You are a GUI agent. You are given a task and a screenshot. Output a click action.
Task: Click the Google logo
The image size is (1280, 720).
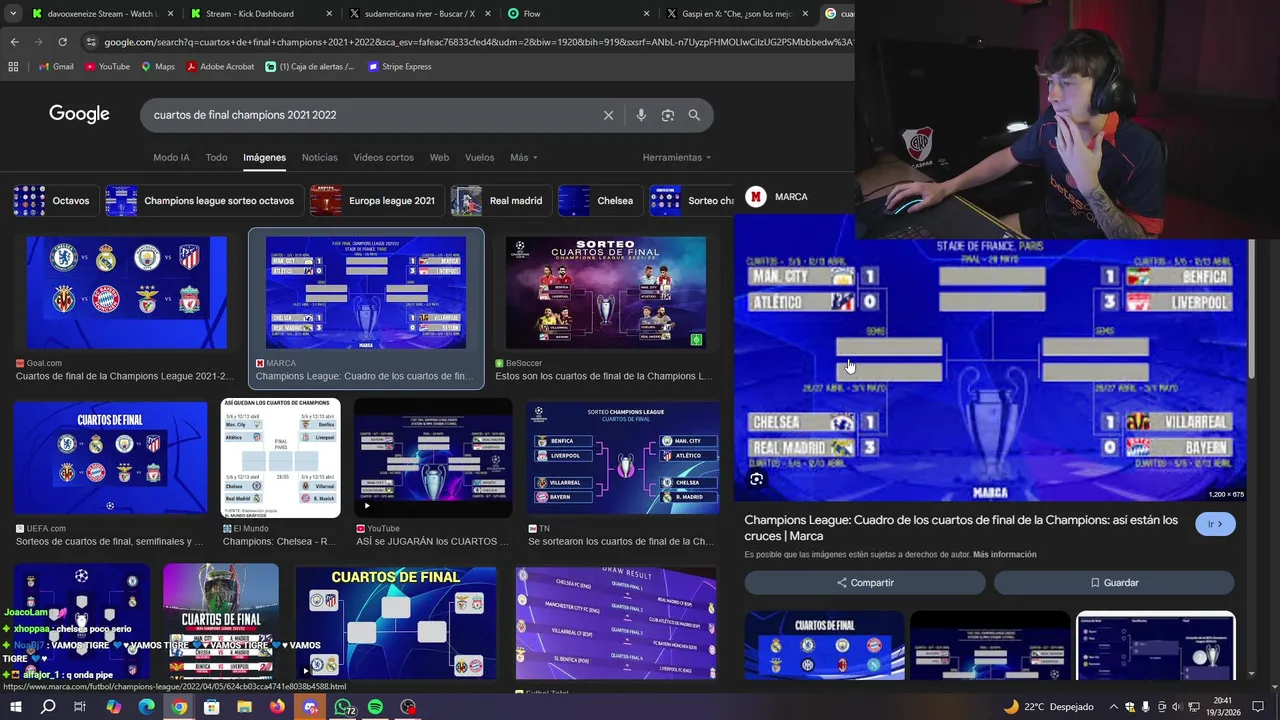(x=79, y=114)
